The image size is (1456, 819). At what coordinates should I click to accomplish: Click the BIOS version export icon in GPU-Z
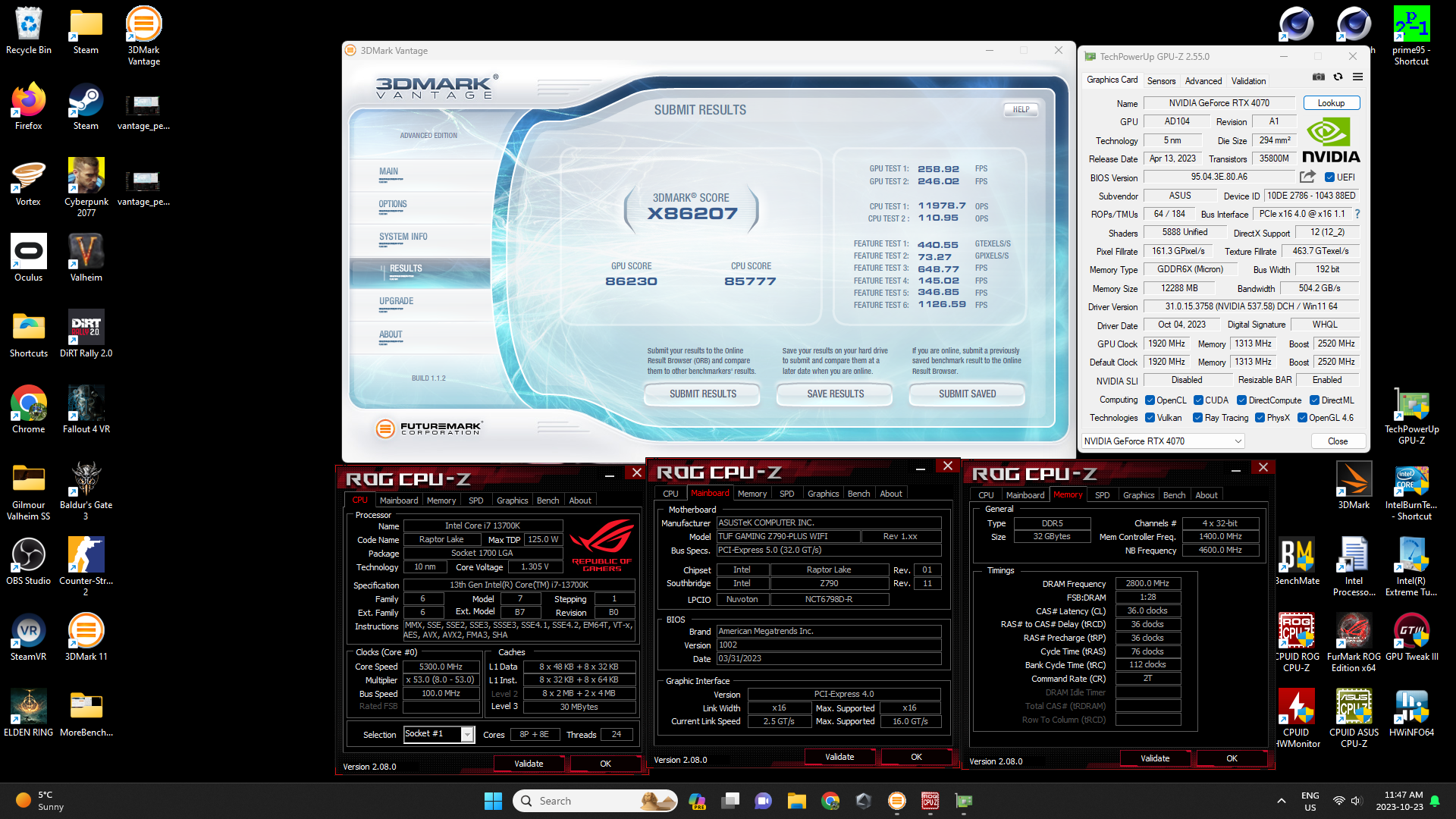(1307, 177)
